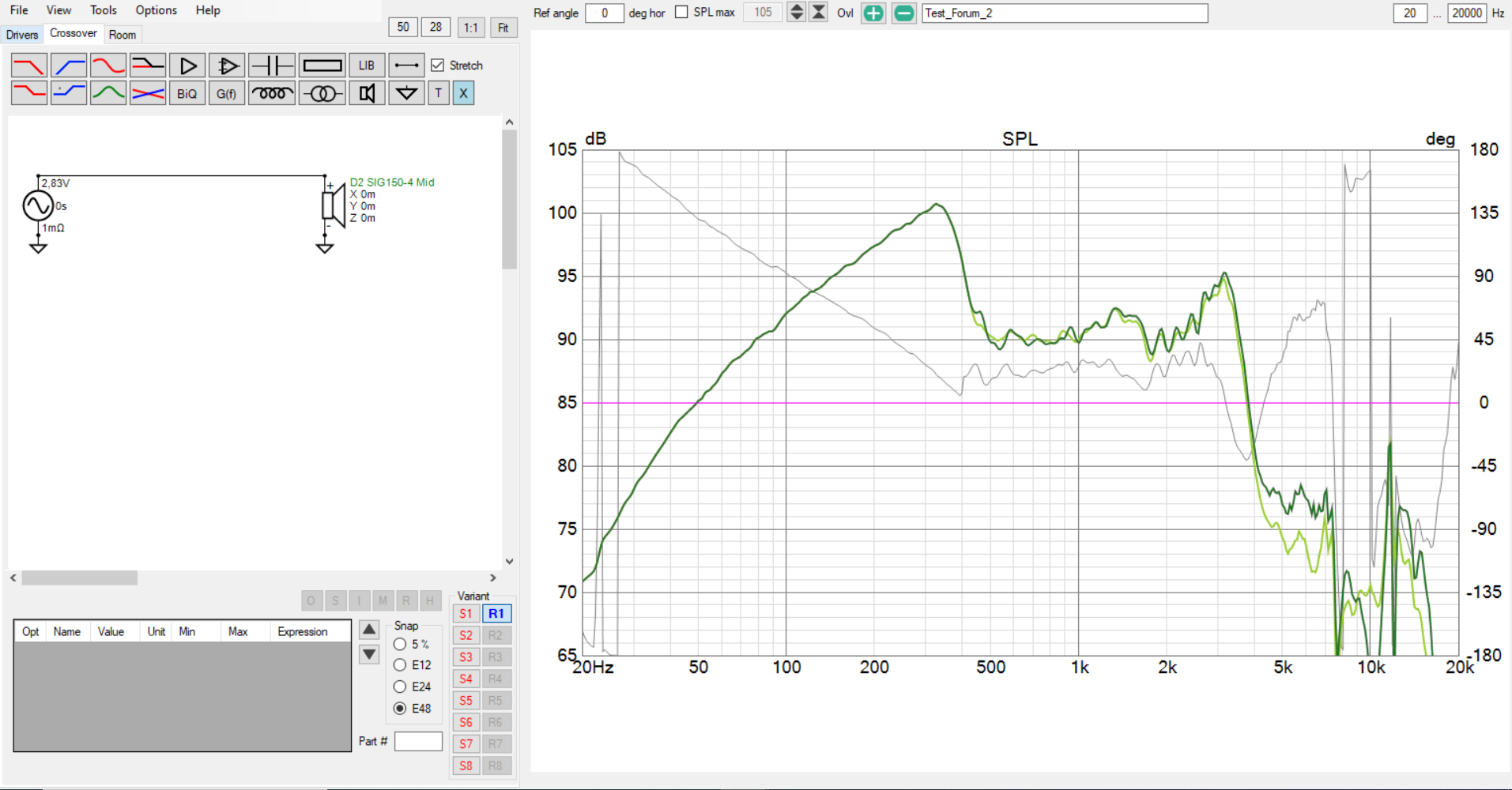Add a capacitor to the schematic
Viewport: 1512px width, 790px height.
tap(272, 65)
